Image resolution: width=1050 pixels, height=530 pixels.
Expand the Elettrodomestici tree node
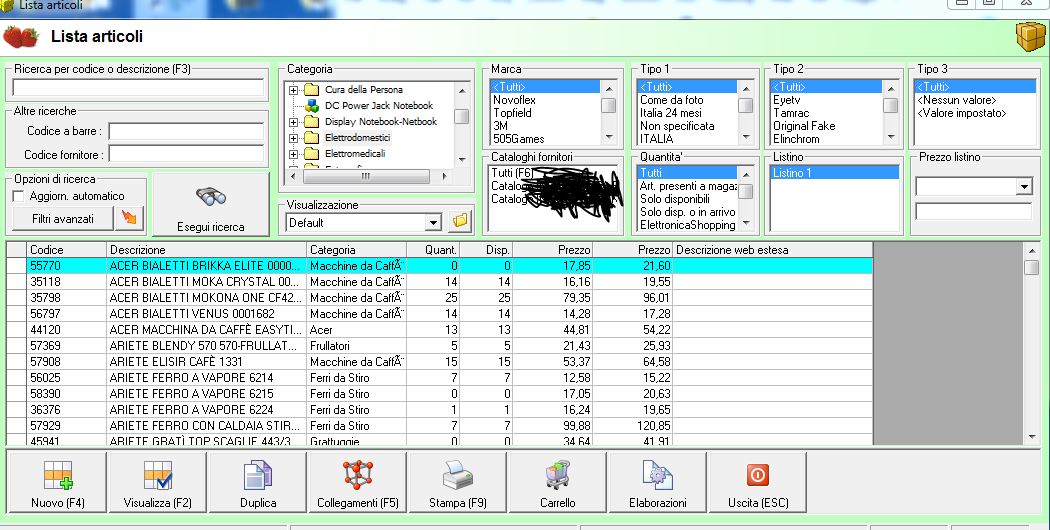coord(293,138)
